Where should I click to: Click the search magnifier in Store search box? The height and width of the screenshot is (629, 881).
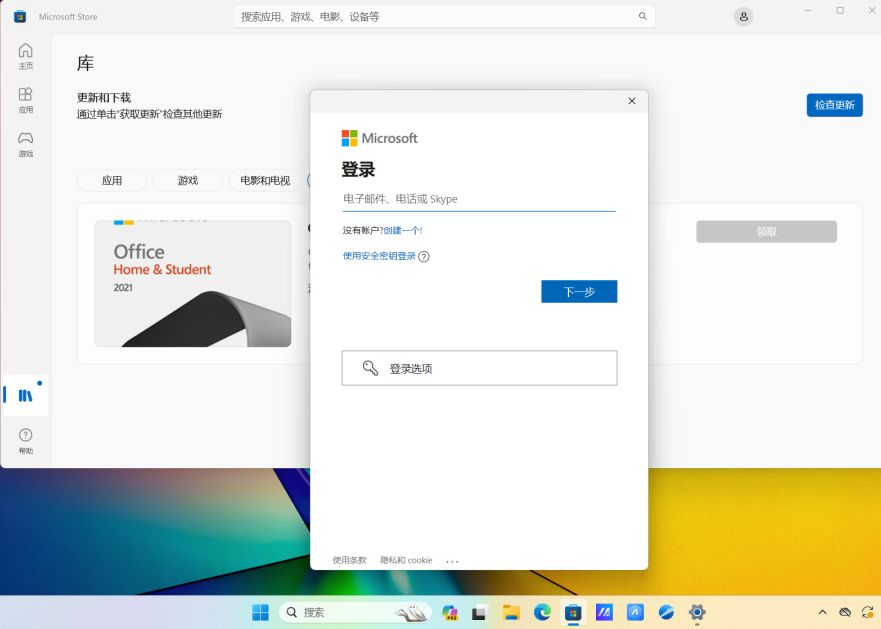click(642, 16)
